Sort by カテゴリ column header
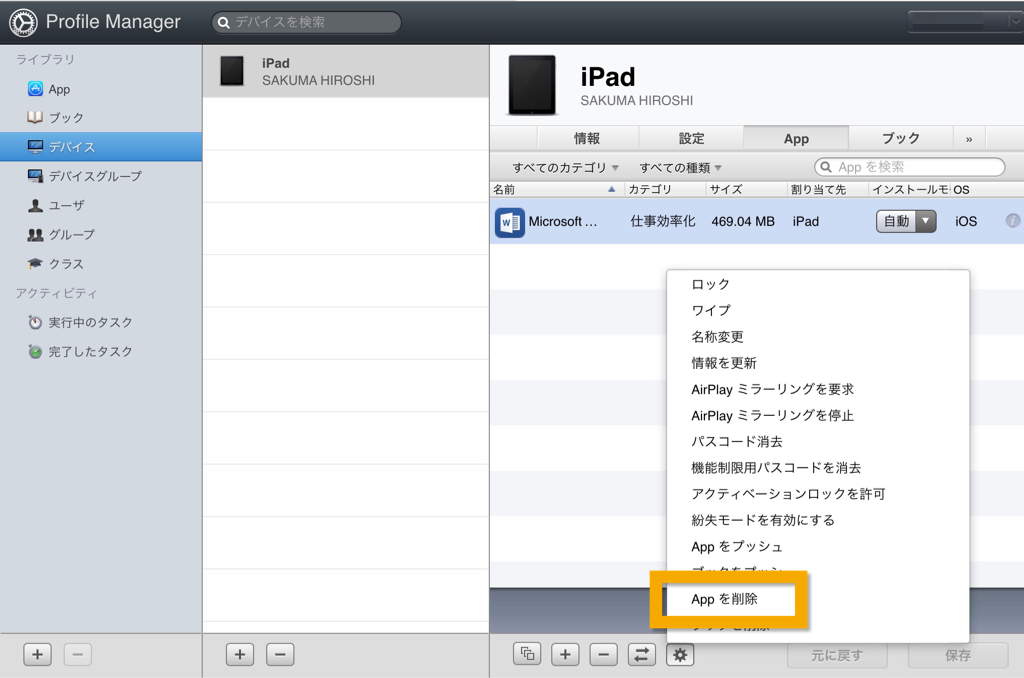The width and height of the screenshot is (1024, 678). click(664, 189)
